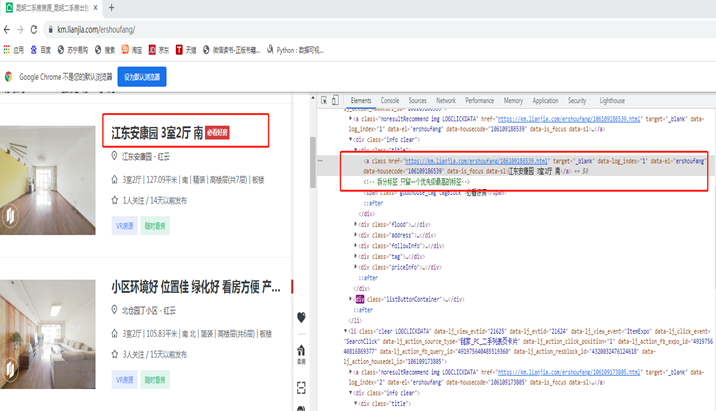Switch to the Sources tab

click(x=417, y=100)
